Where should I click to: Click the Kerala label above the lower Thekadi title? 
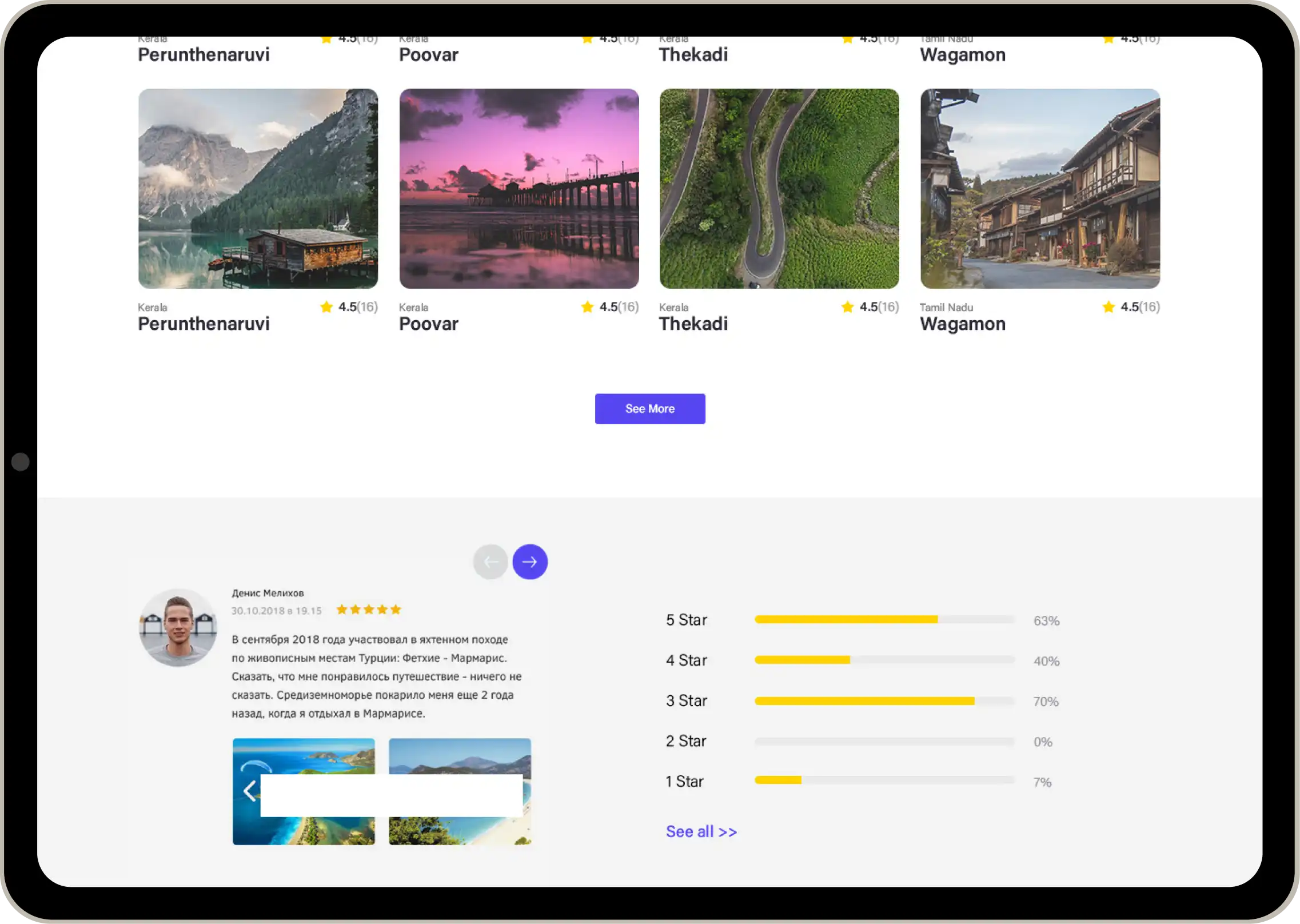click(673, 308)
